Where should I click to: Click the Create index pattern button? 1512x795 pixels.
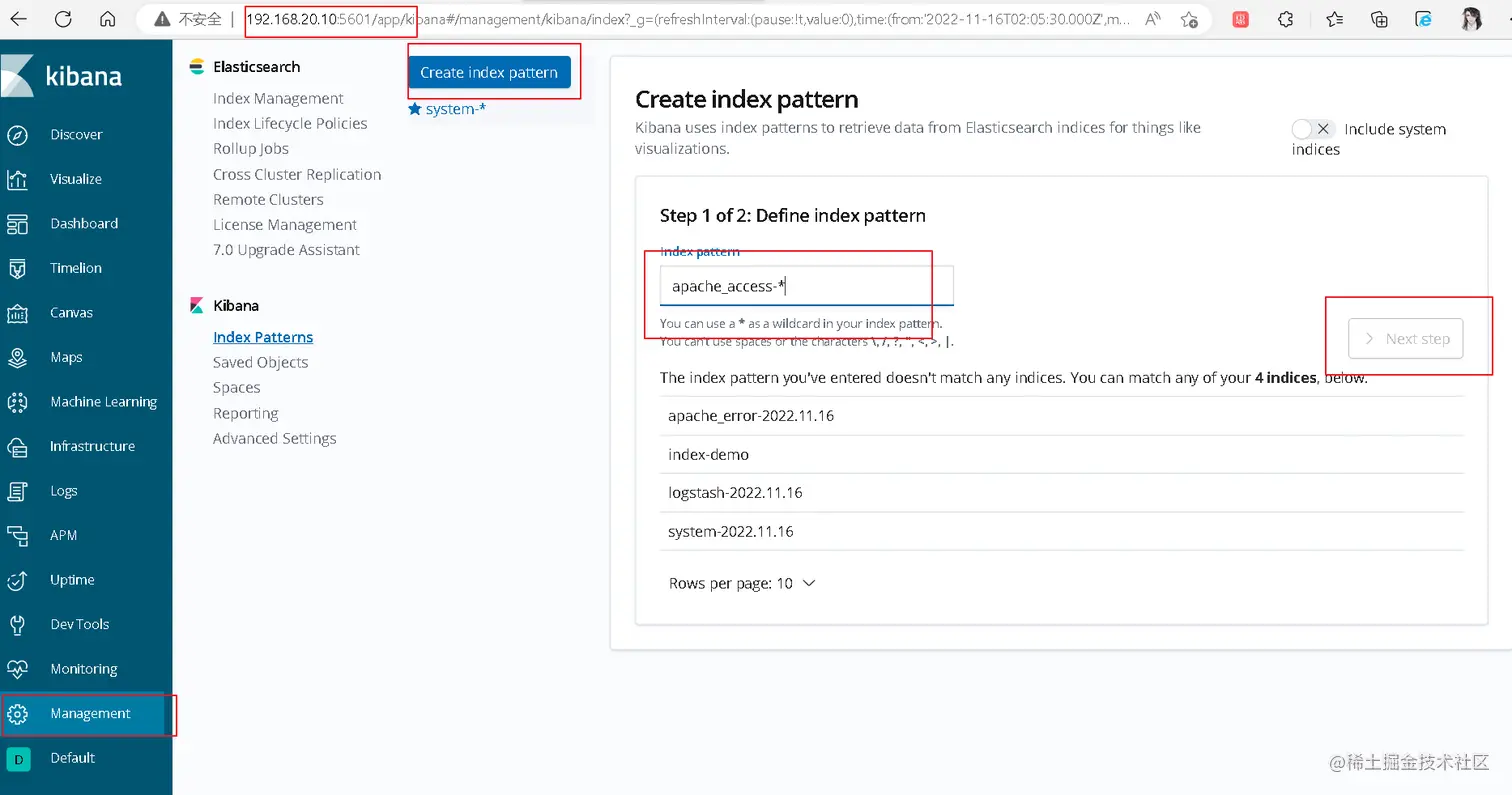point(489,73)
